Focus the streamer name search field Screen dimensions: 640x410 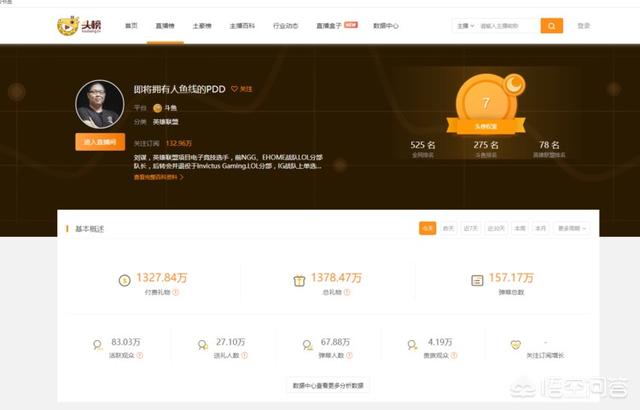[508, 26]
